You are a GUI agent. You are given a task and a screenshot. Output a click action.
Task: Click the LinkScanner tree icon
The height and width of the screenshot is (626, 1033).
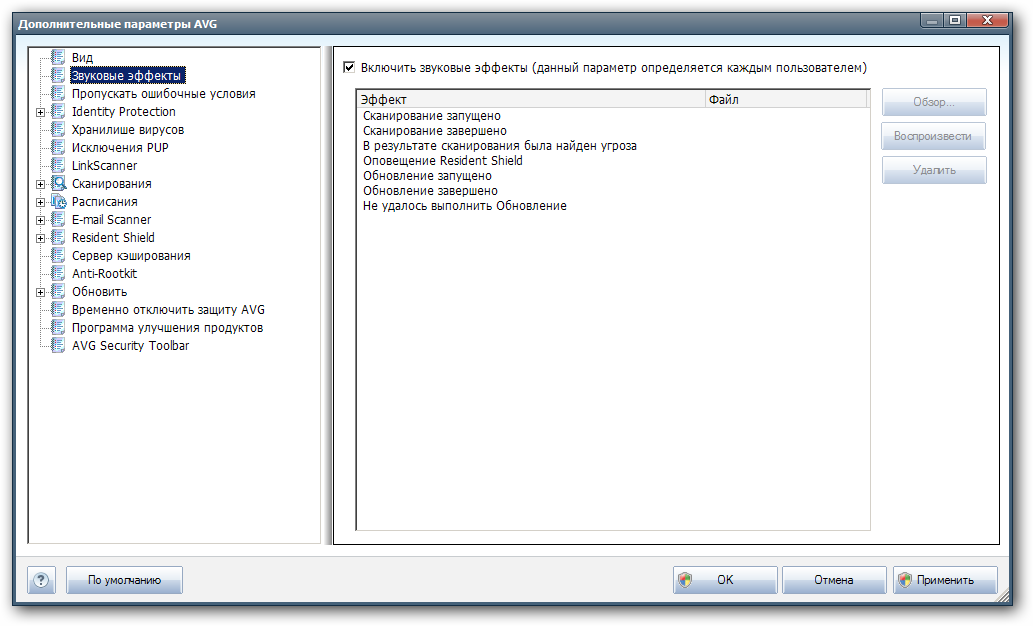pos(58,165)
